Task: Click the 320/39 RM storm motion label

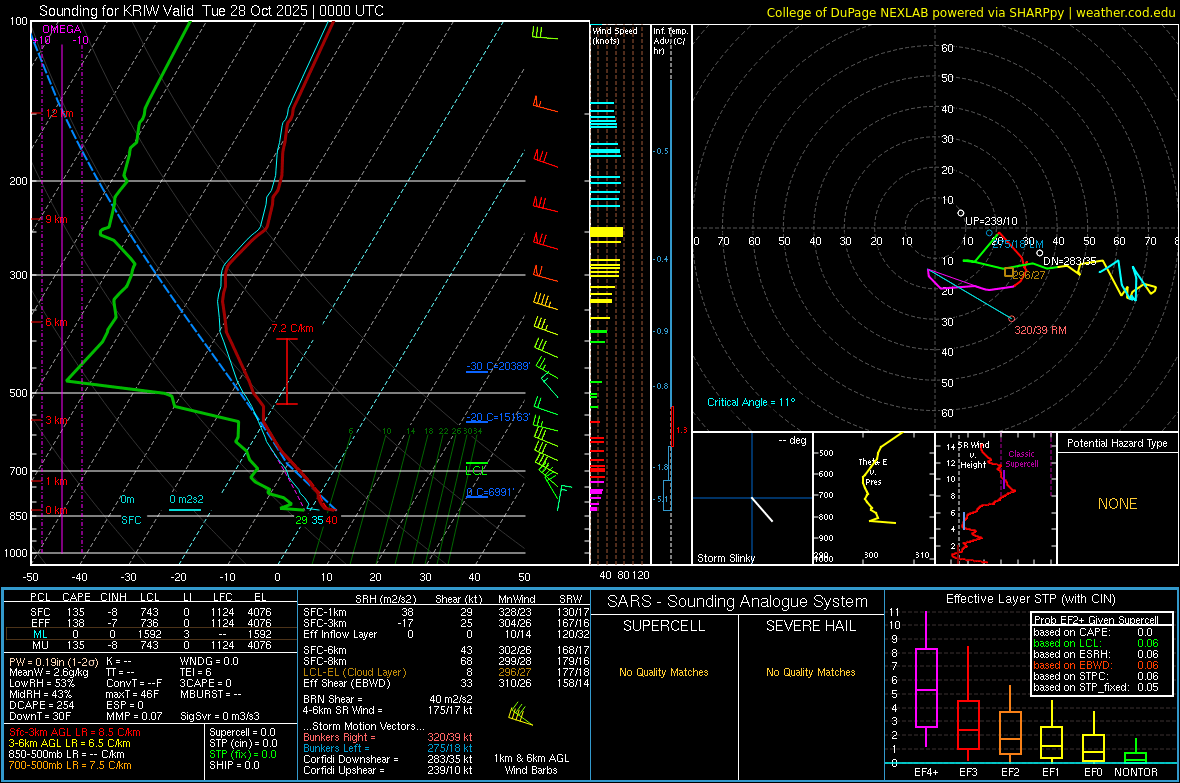Action: (x=1040, y=330)
